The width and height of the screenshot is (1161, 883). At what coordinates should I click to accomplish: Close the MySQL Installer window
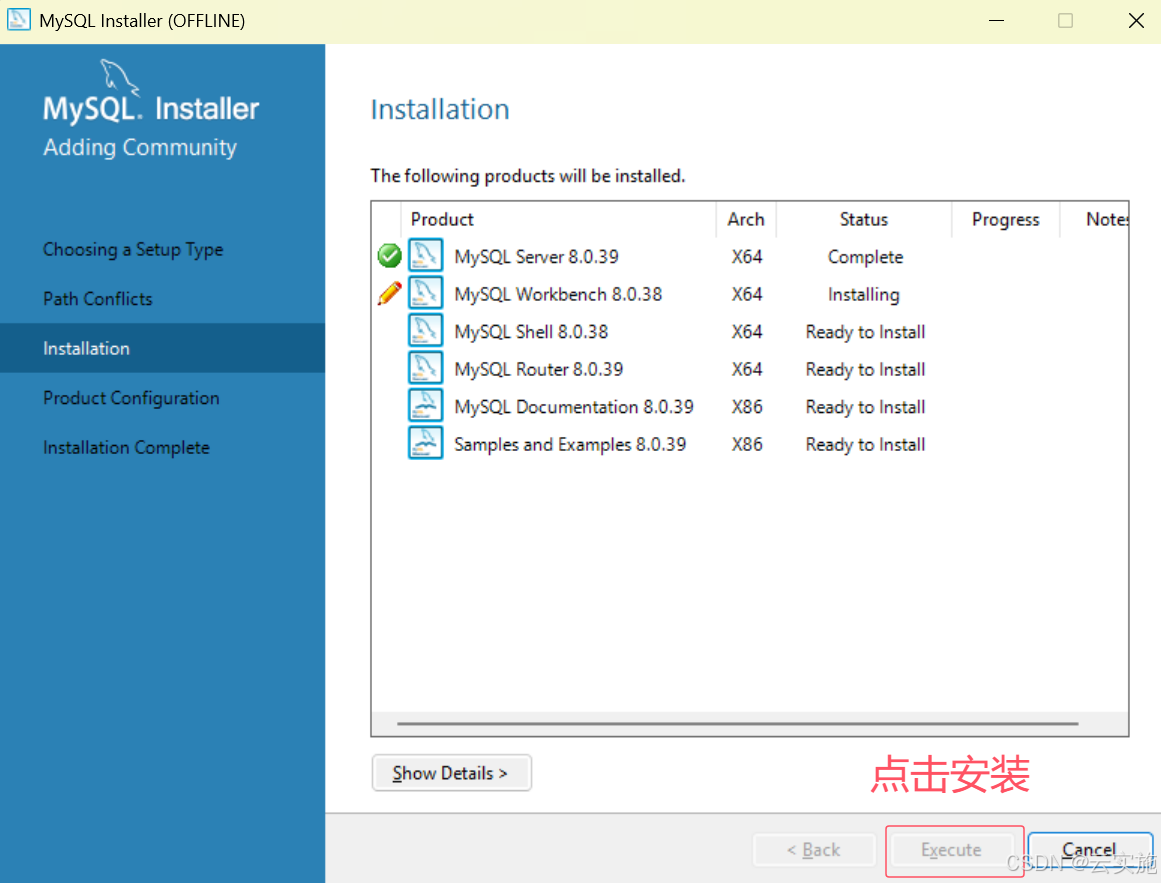coord(1136,21)
